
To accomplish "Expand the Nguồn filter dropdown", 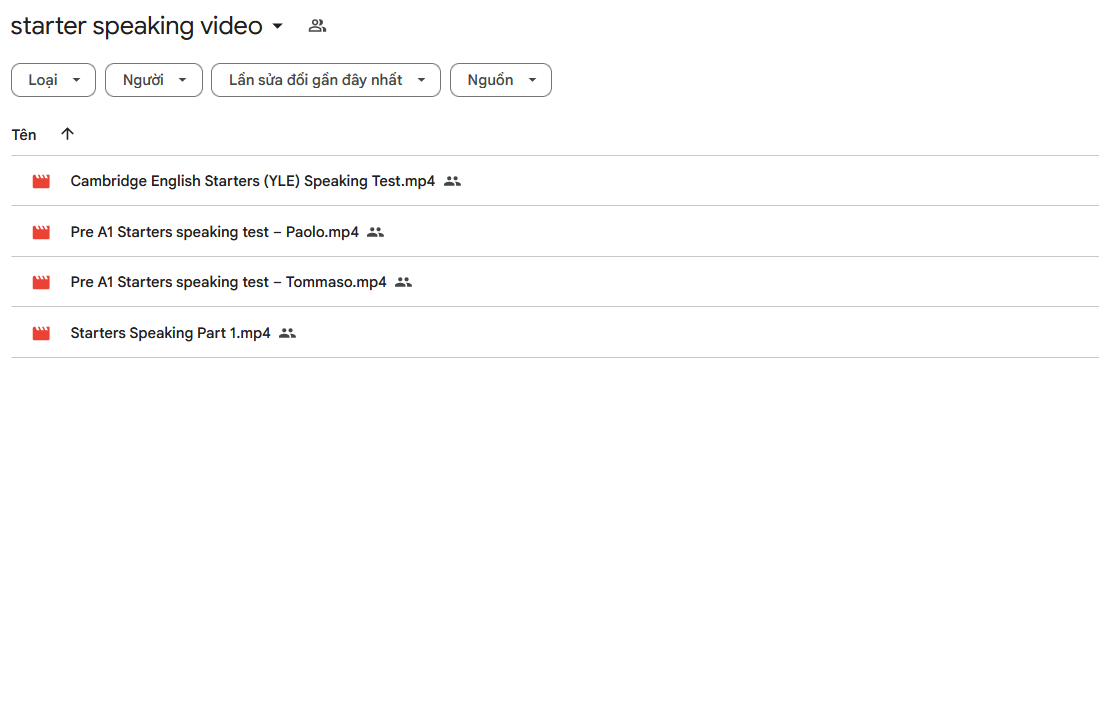I will click(501, 80).
